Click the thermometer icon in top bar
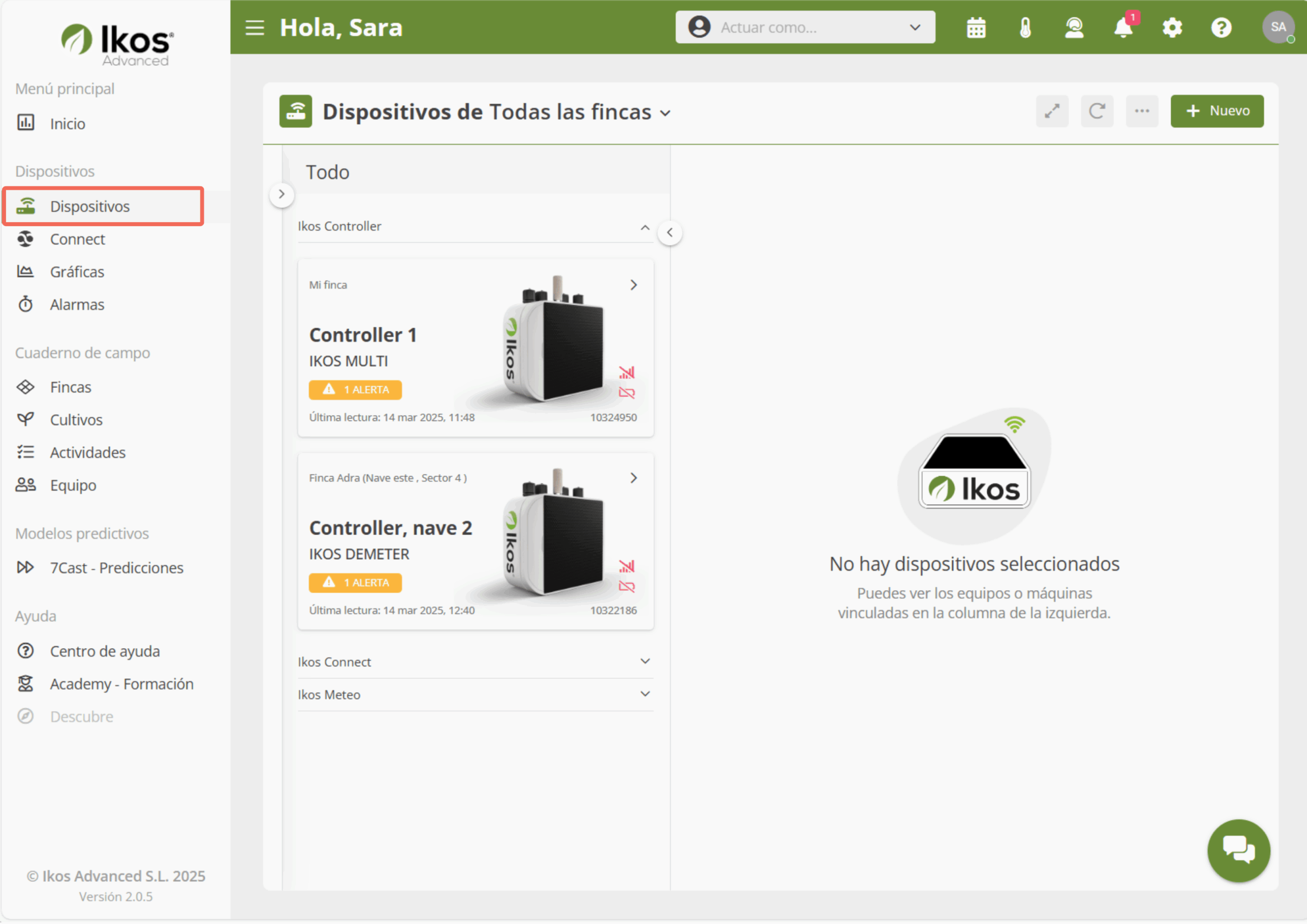1307x924 pixels. click(x=1025, y=28)
